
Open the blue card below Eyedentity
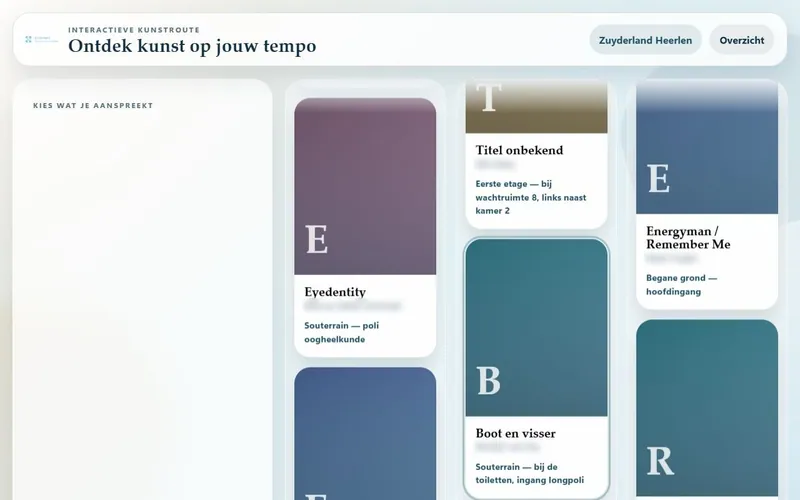365,434
